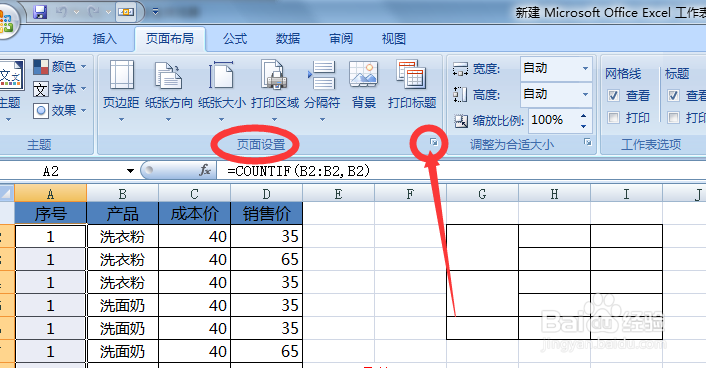Viewport: 706px width, 368px height.
Task: Decrease 缩放比例 with the down stepper
Action: click(x=584, y=126)
